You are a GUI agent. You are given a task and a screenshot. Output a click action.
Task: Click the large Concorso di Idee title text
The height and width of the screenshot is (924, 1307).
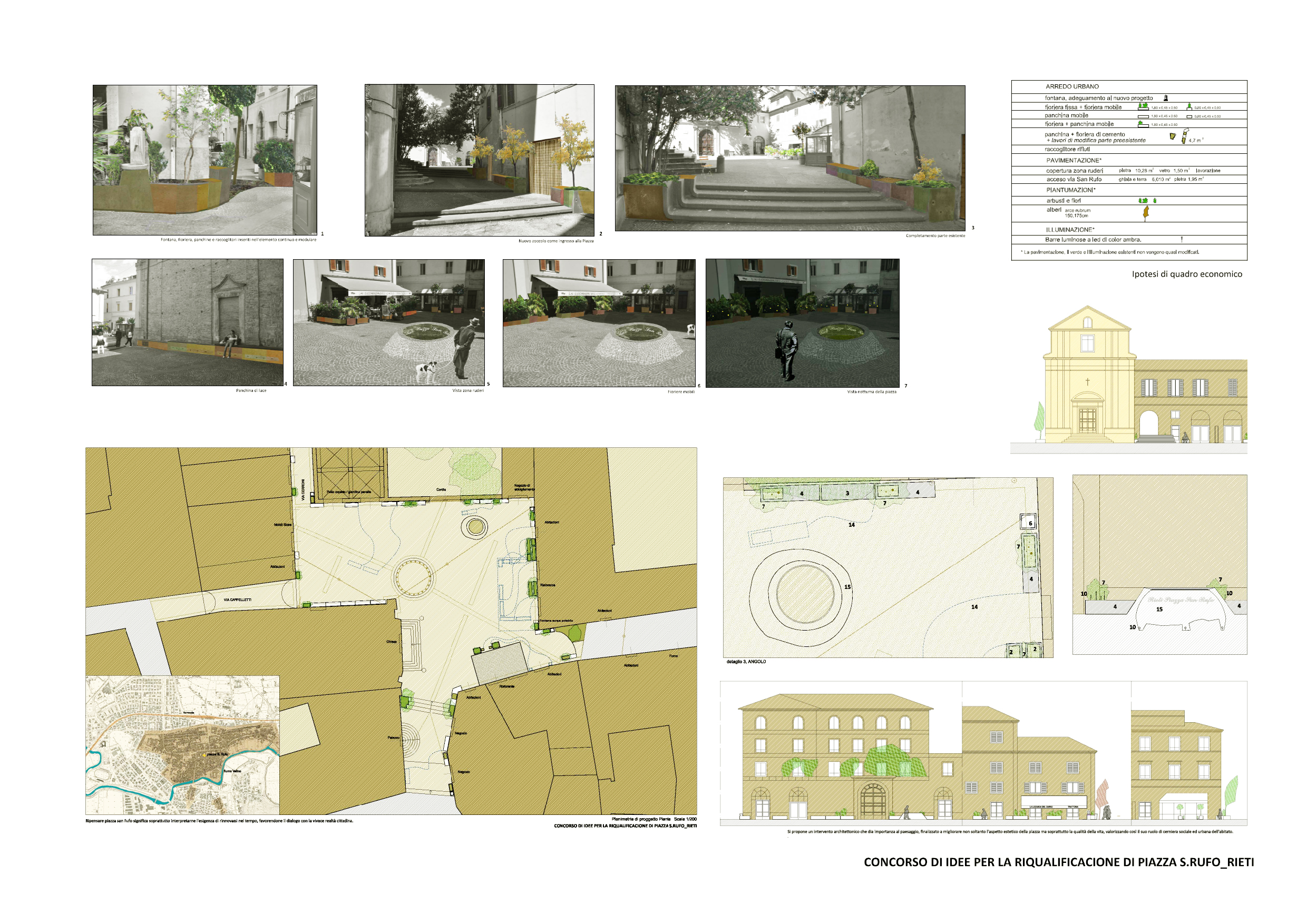pos(1058,862)
